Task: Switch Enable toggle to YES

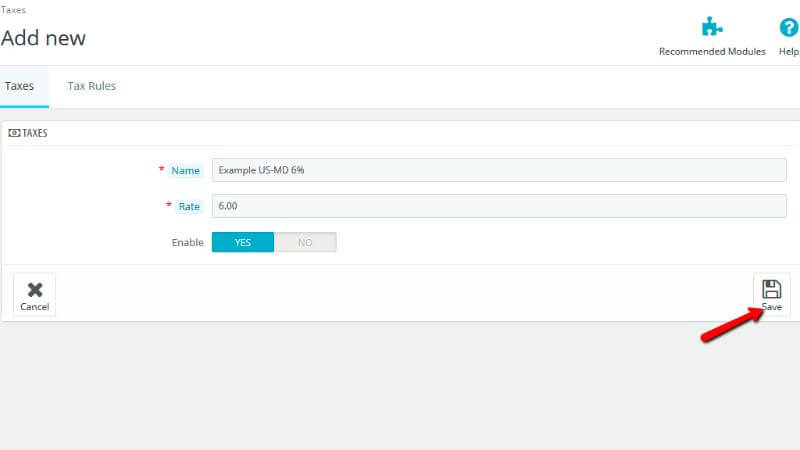Action: pyautogui.click(x=243, y=242)
